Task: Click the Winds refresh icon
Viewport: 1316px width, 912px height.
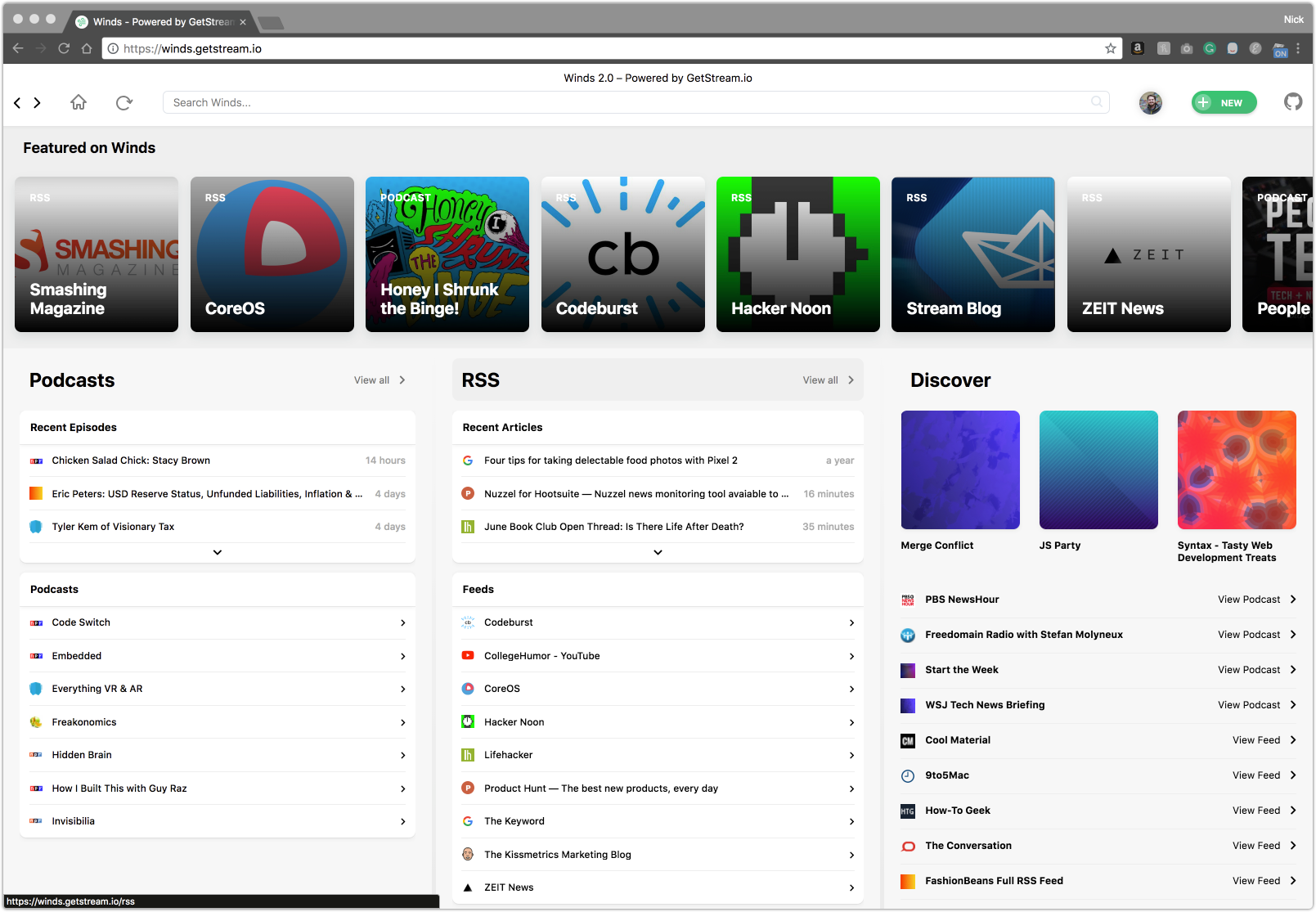Action: point(124,102)
